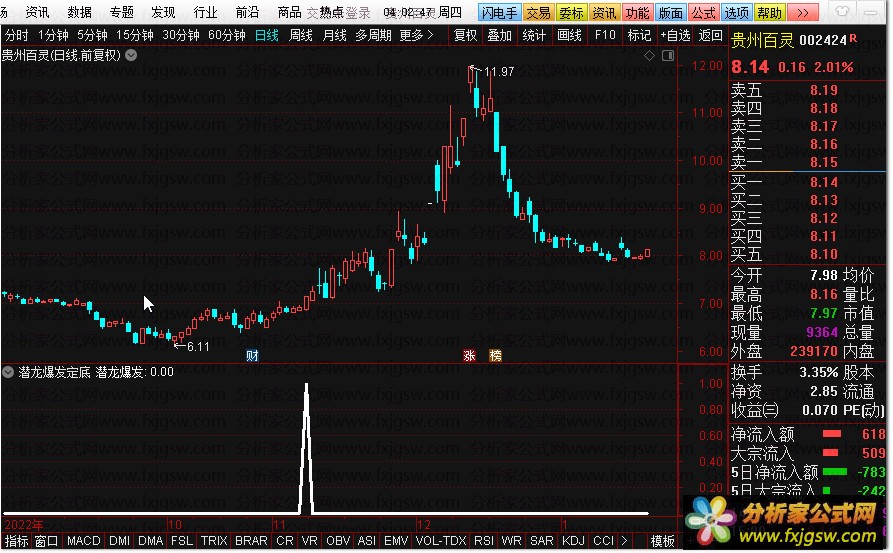
Task: Click 标记 toolbar item
Action: click(639, 35)
